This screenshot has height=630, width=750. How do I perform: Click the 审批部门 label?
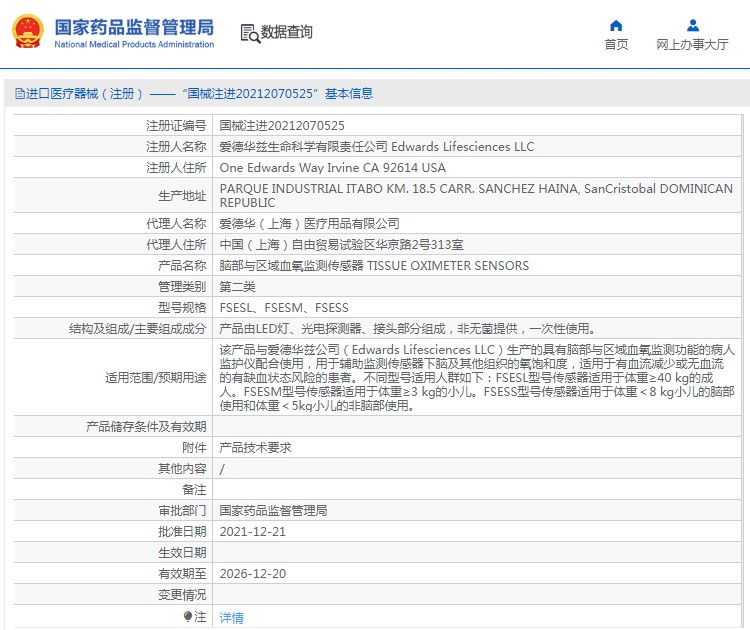coord(182,511)
